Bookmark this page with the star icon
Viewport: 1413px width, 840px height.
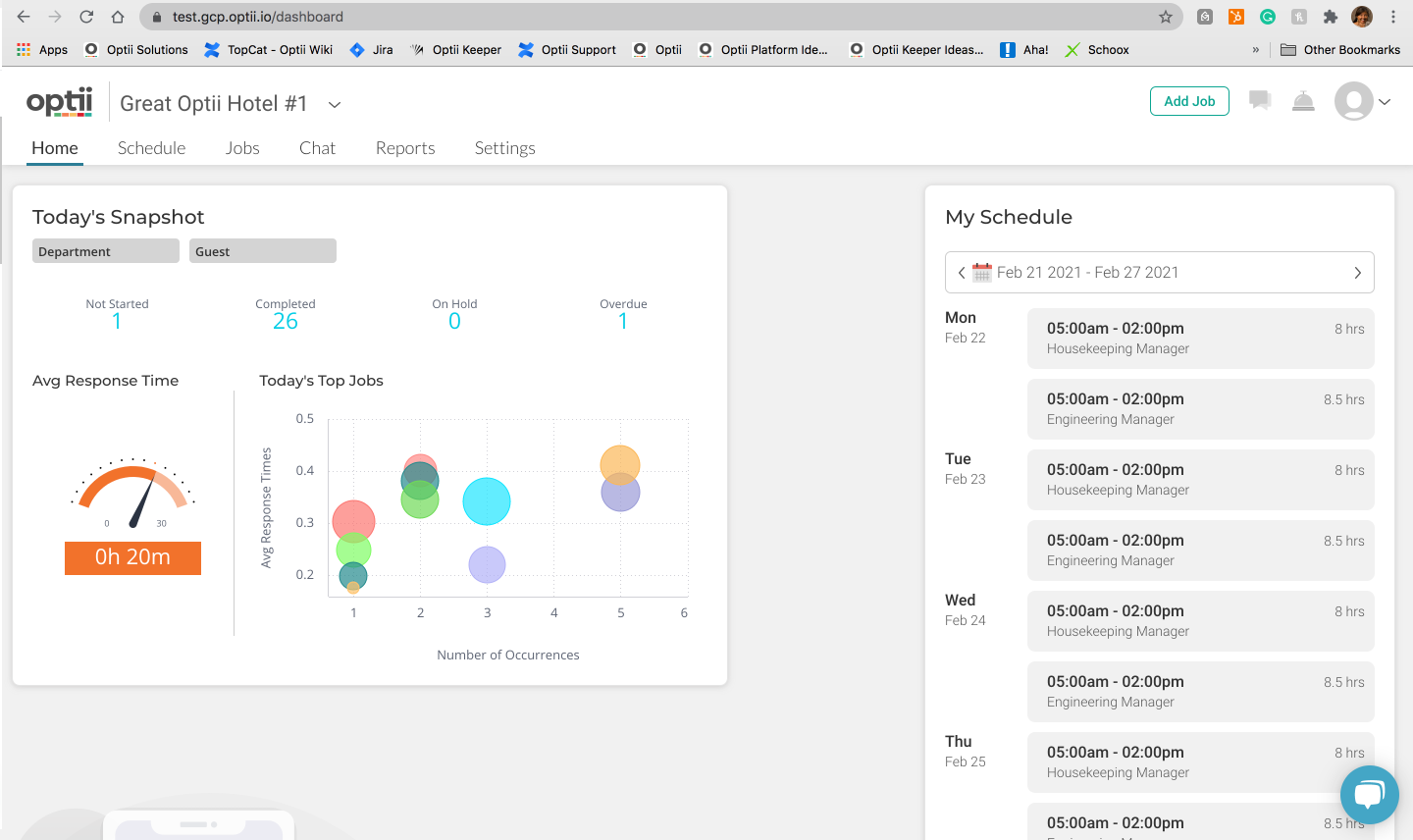1166,17
